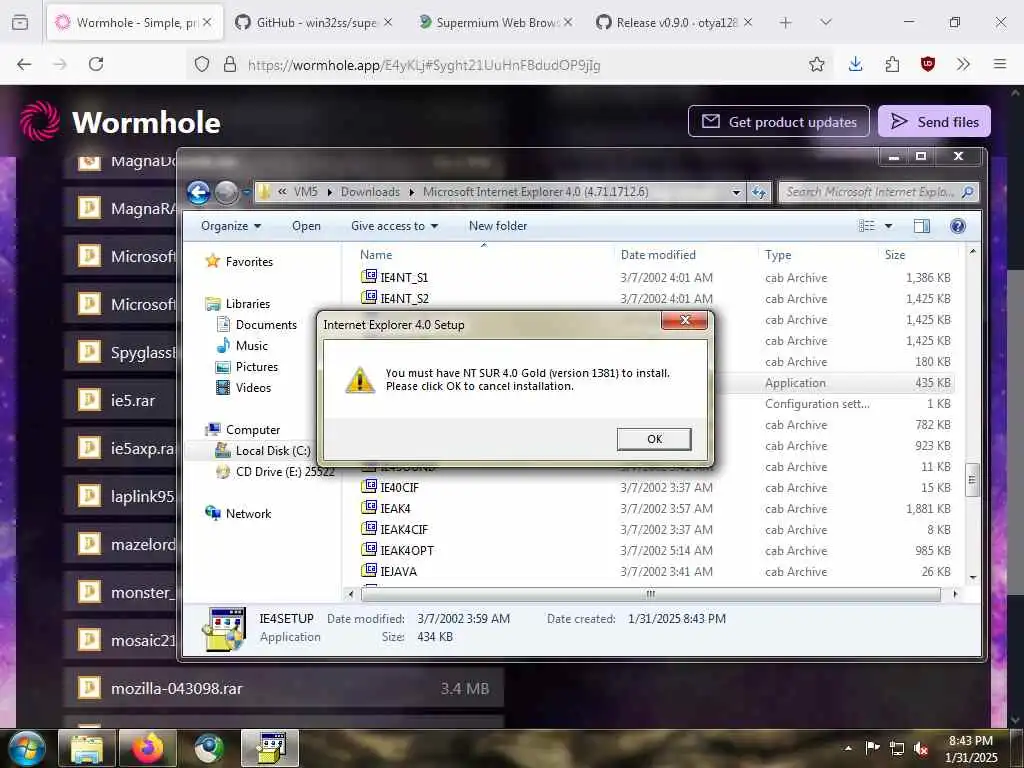Click Firefox icon in taskbar

148,748
